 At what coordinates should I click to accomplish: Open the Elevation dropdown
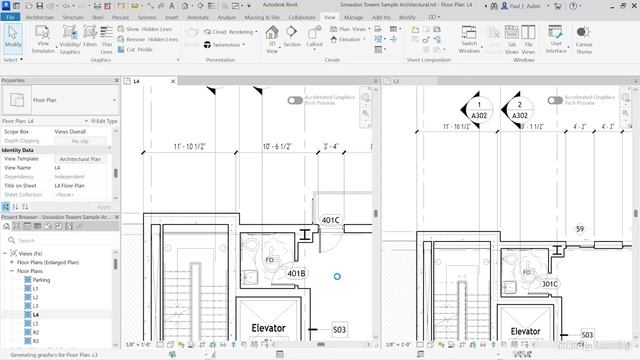[348, 39]
